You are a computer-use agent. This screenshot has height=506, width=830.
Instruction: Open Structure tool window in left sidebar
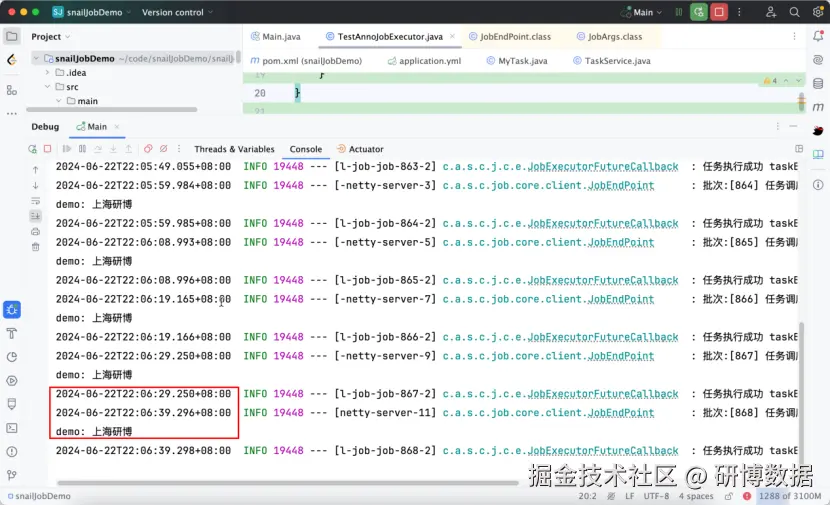click(12, 91)
